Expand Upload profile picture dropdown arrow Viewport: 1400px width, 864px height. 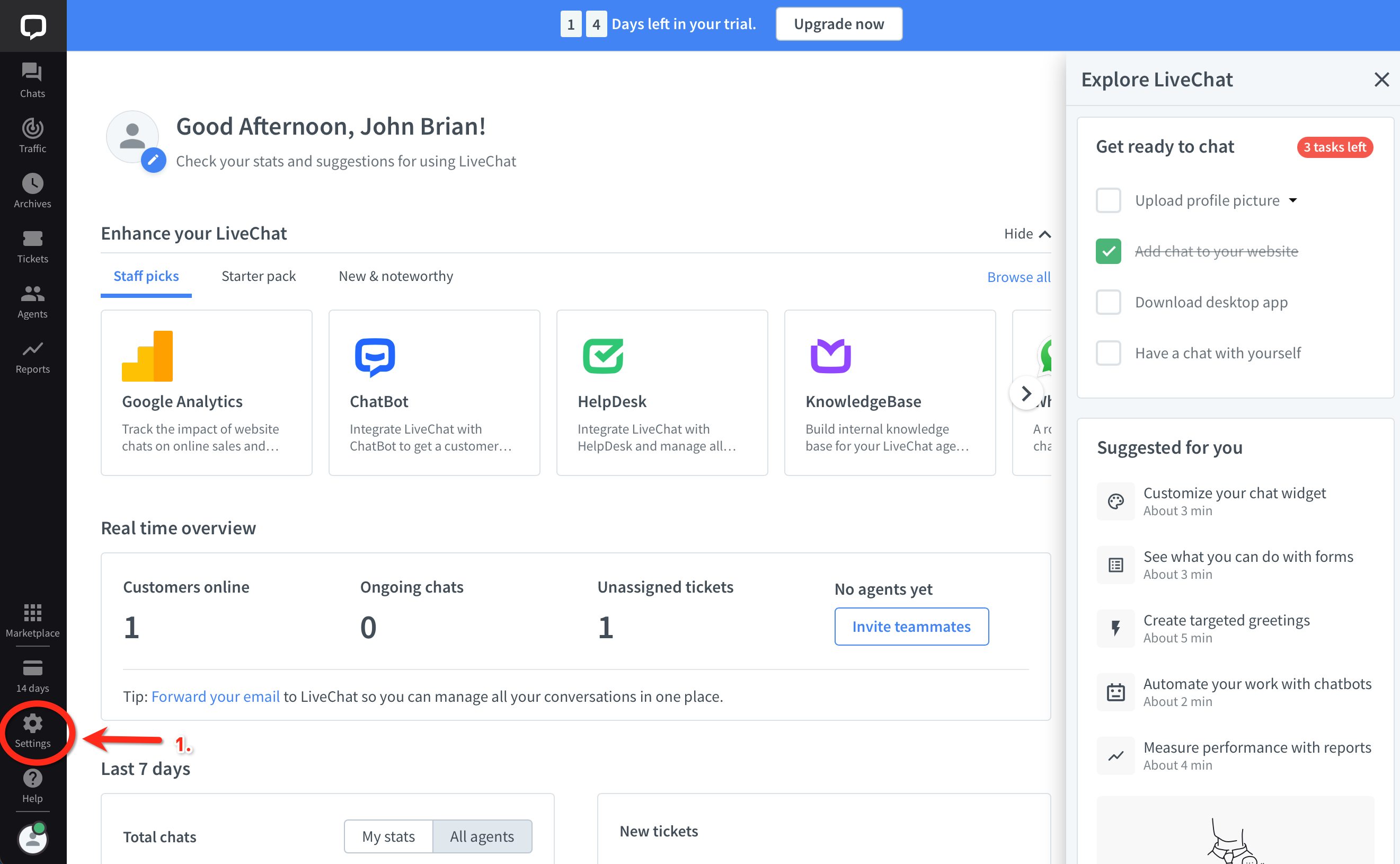click(1293, 200)
